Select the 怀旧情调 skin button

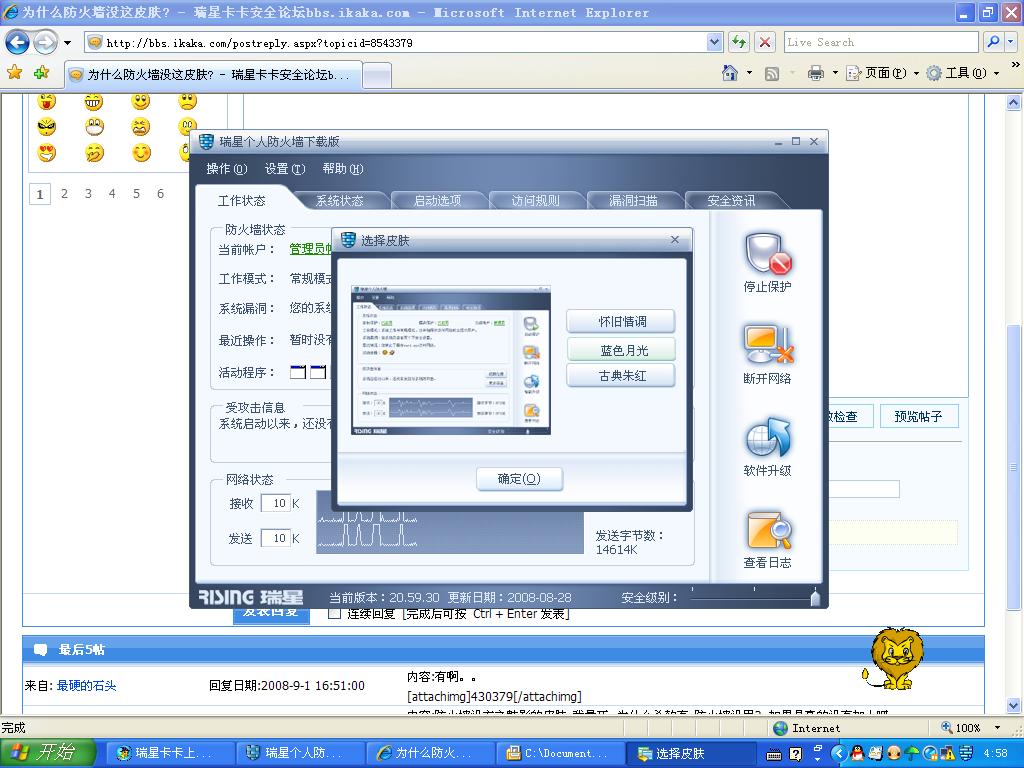click(x=621, y=321)
